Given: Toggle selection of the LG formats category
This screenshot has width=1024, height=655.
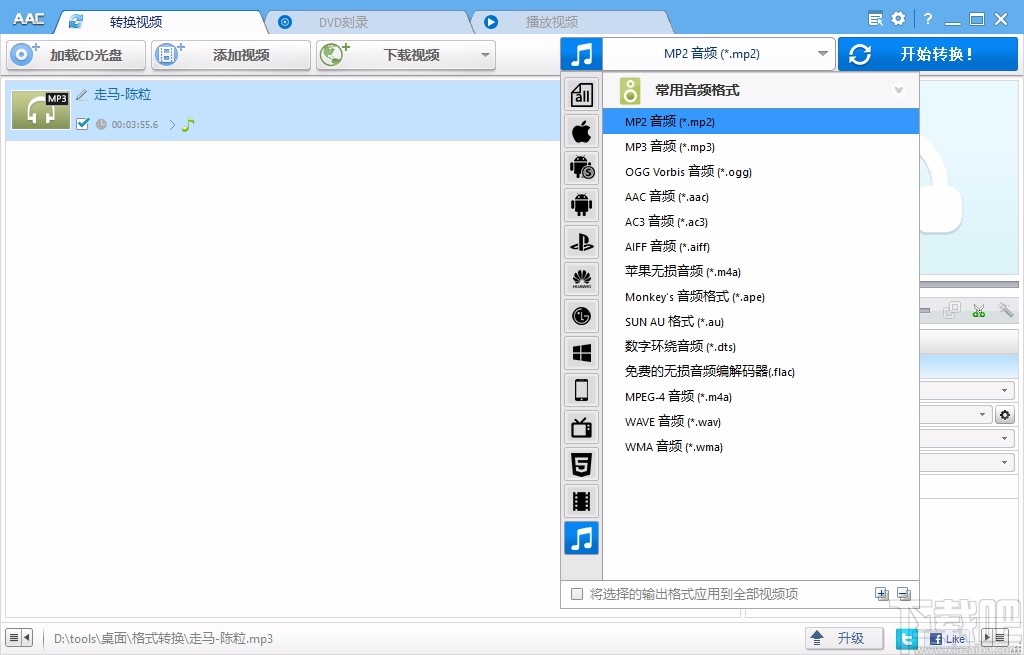Looking at the screenshot, I should (x=581, y=315).
